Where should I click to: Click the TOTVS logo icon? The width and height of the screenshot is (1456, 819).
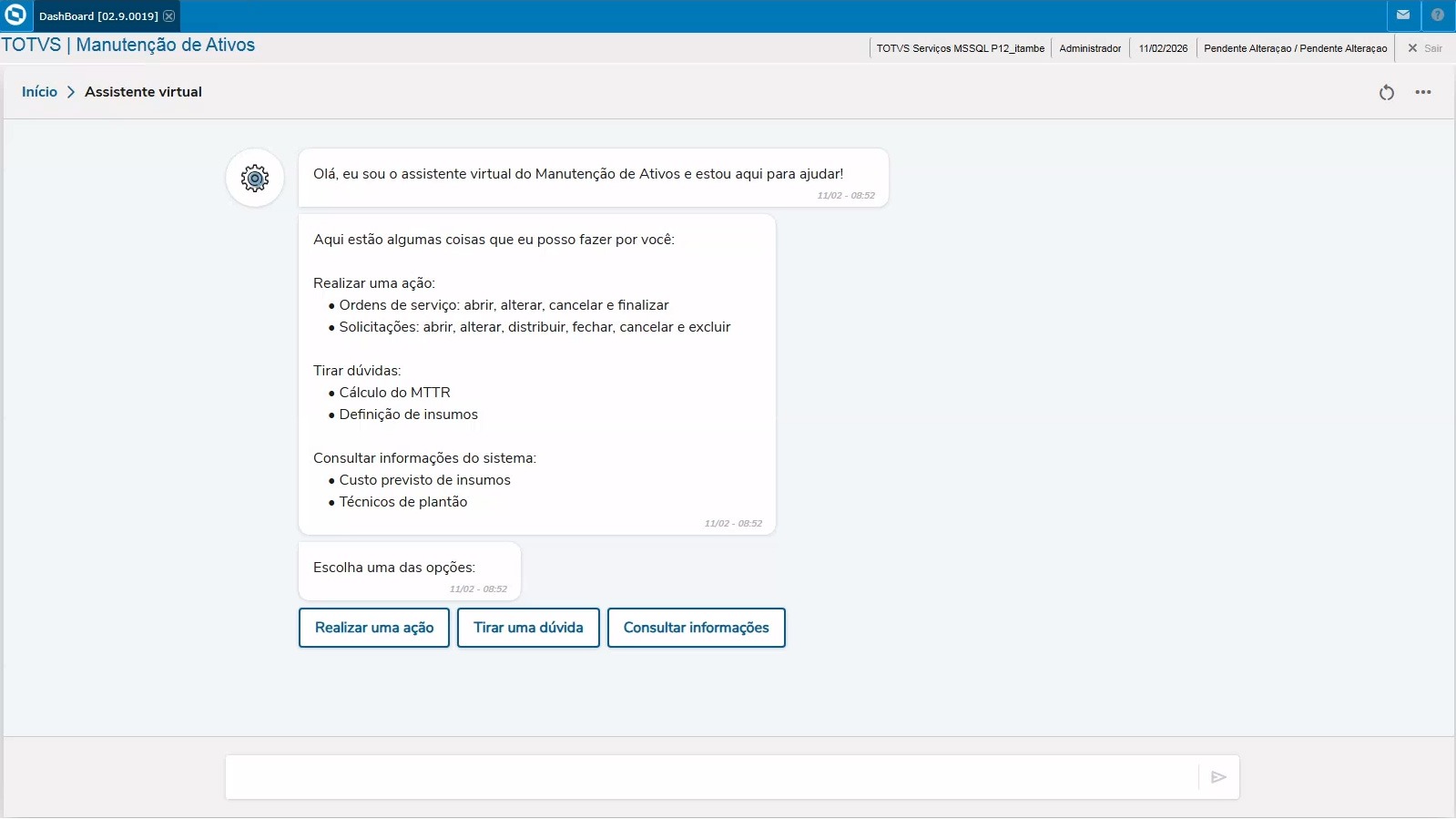15,15
